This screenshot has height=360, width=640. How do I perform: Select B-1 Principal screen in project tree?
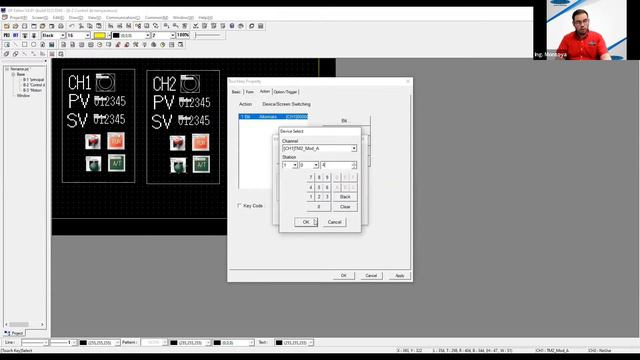point(33,80)
